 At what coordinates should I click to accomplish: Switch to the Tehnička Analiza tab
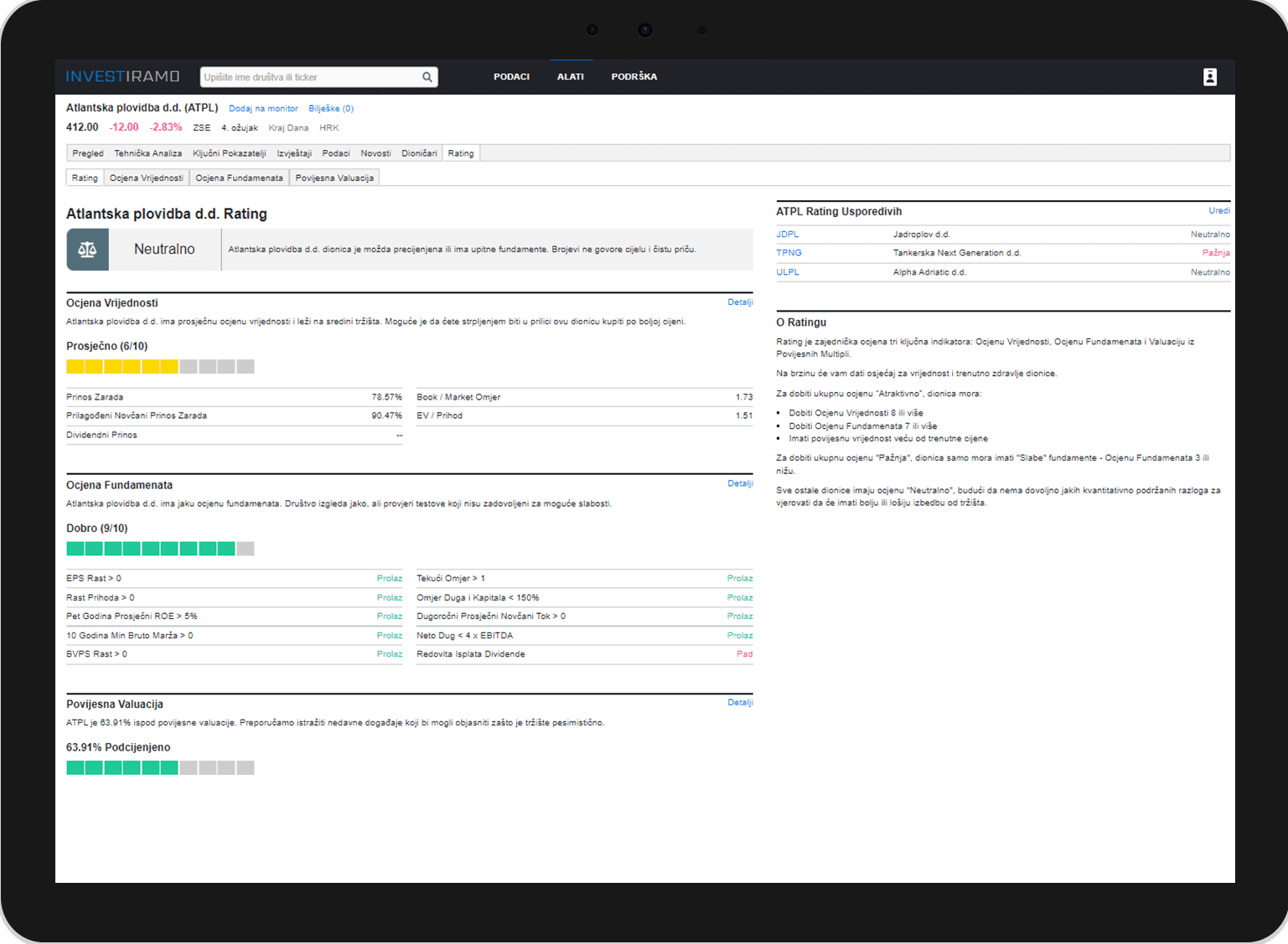tap(147, 153)
